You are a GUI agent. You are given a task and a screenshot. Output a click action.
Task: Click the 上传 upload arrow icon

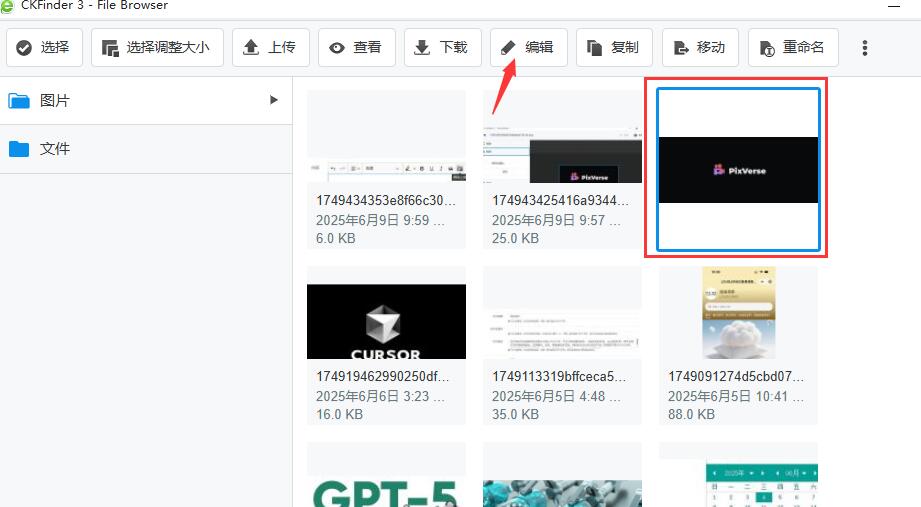pos(250,47)
